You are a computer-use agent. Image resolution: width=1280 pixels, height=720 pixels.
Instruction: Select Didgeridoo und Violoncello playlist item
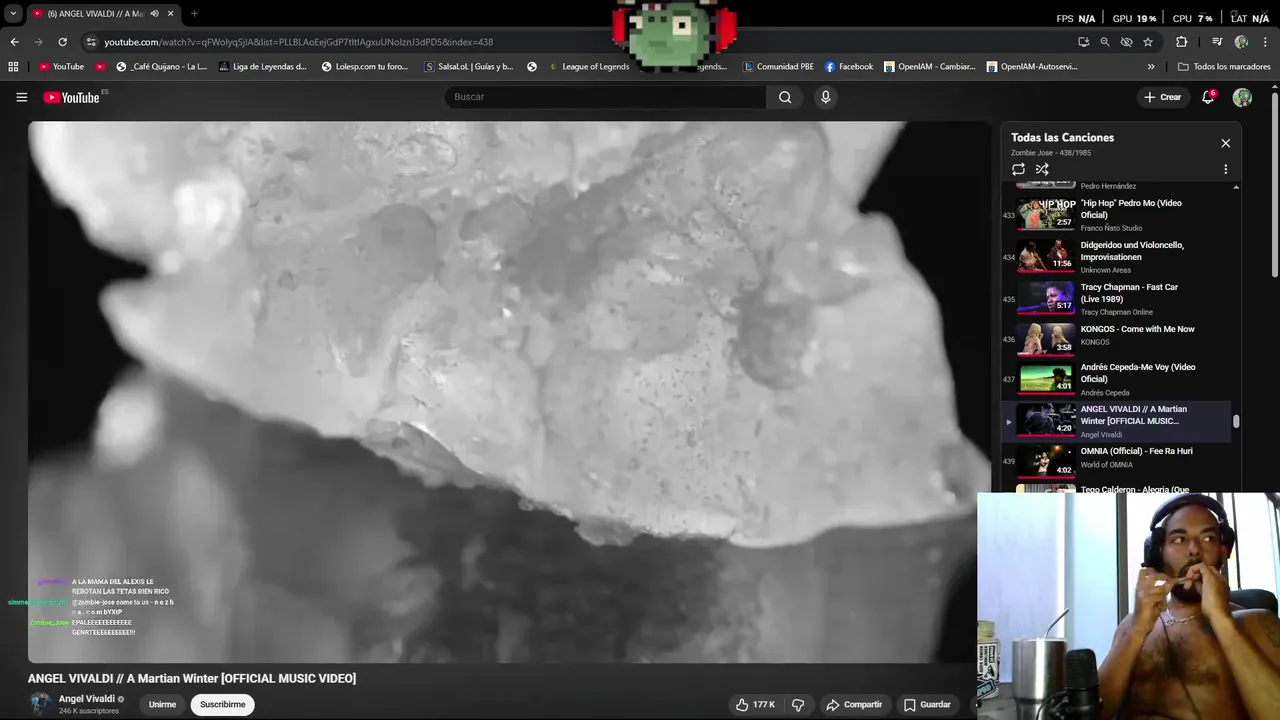click(x=1117, y=256)
